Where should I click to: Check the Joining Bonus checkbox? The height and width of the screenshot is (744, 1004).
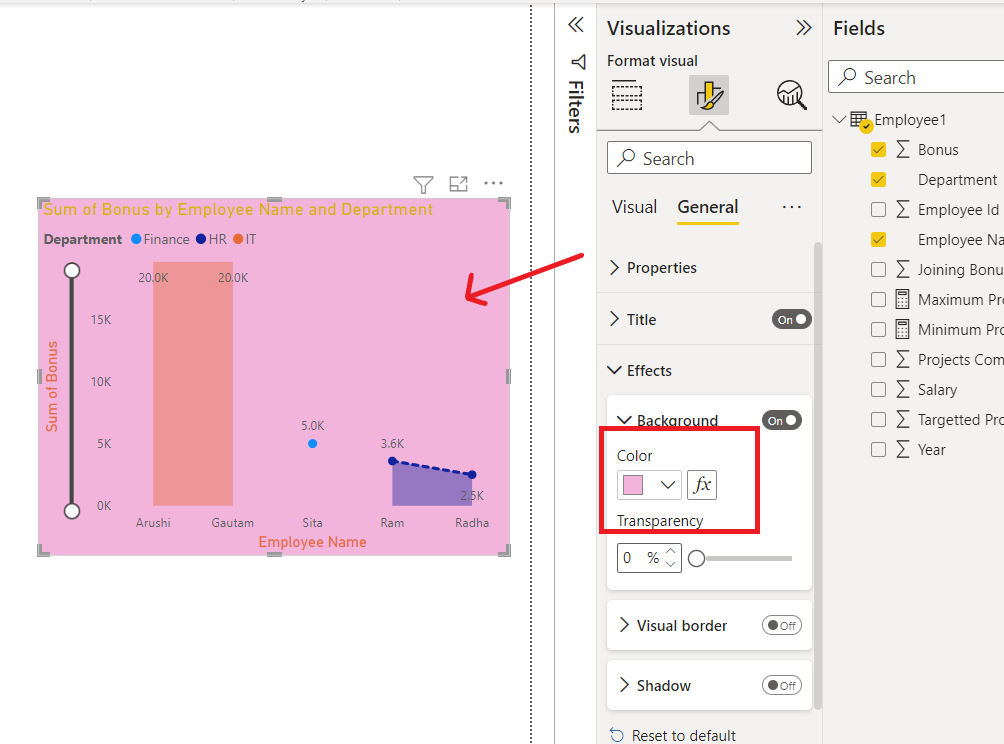pos(878,270)
